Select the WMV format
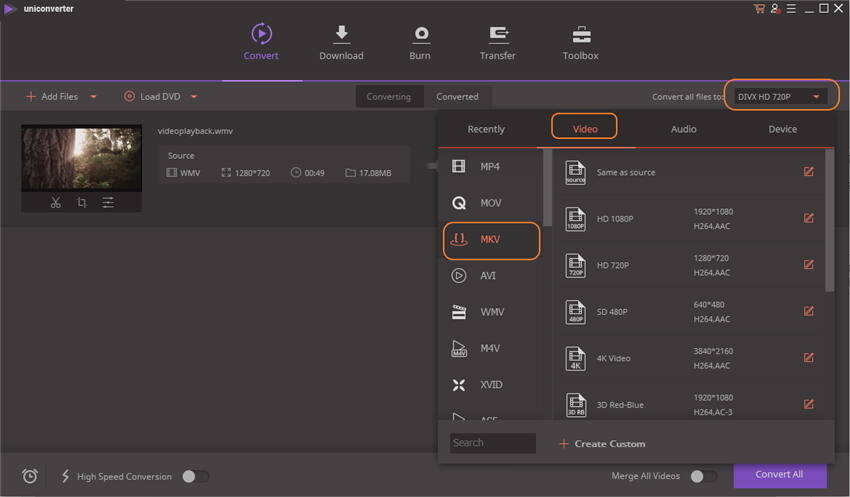The width and height of the screenshot is (850, 497). (491, 312)
